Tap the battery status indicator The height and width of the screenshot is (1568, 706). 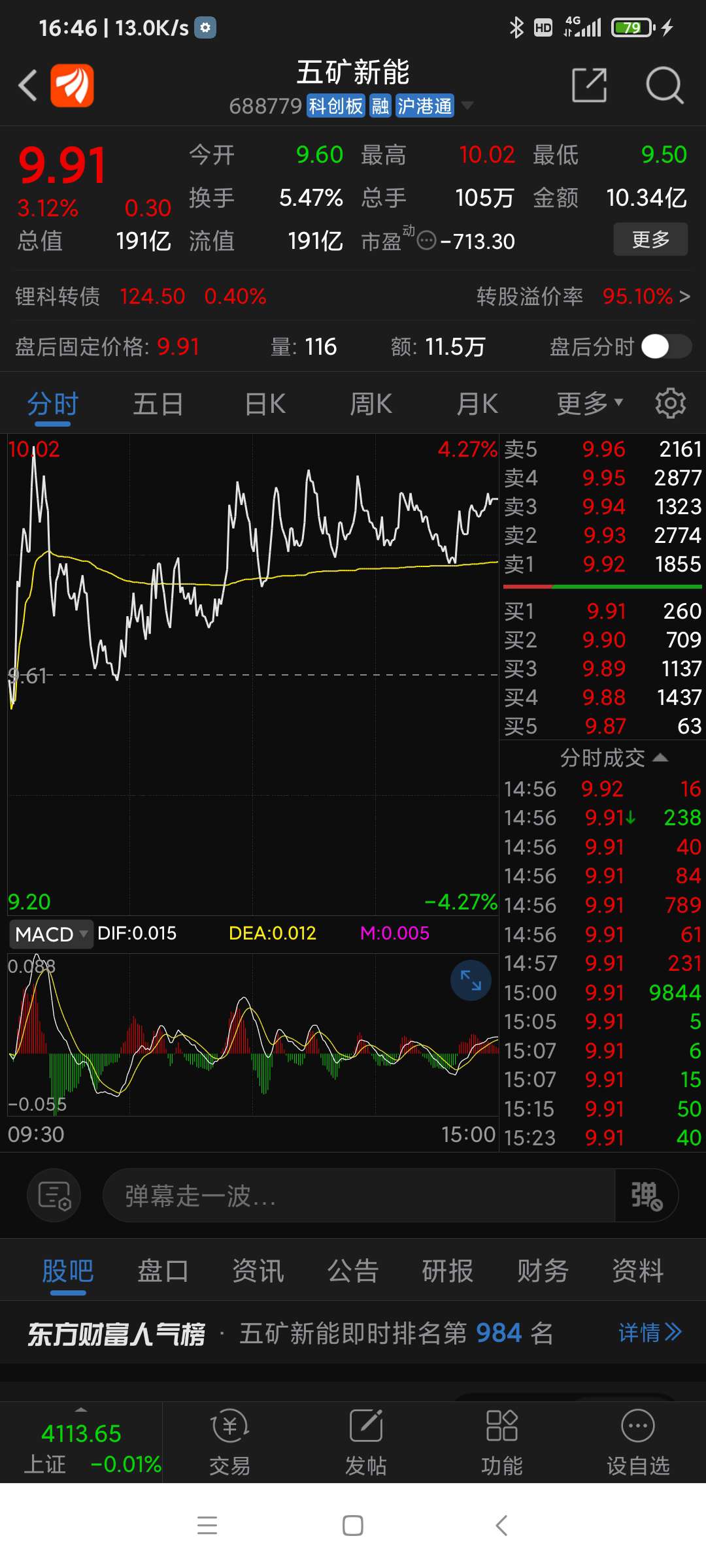(x=633, y=27)
